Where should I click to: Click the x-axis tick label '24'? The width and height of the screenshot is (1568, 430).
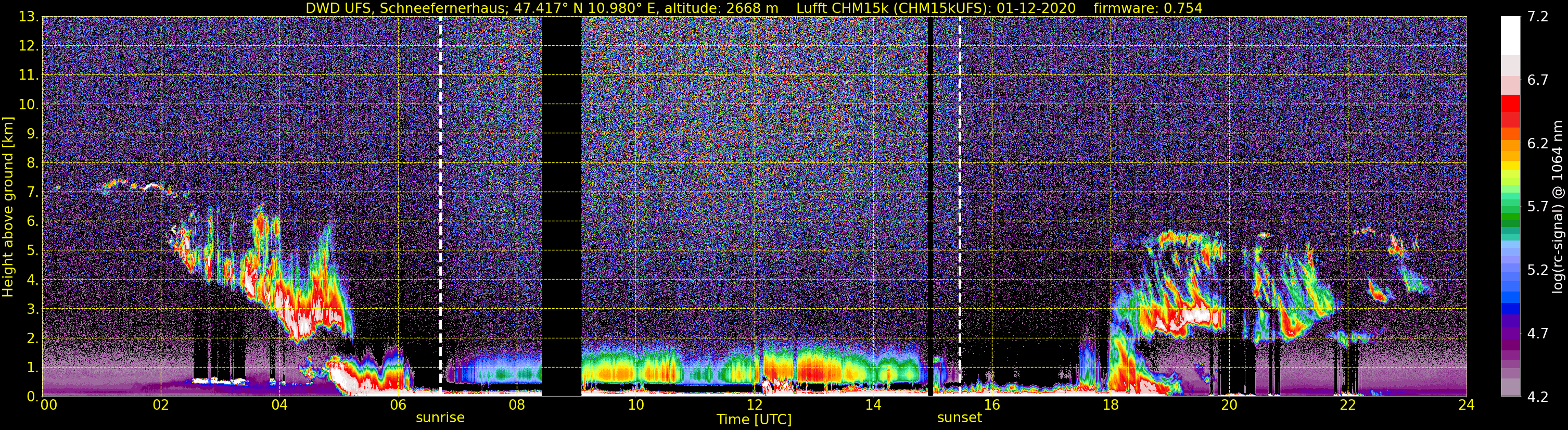click(1467, 406)
